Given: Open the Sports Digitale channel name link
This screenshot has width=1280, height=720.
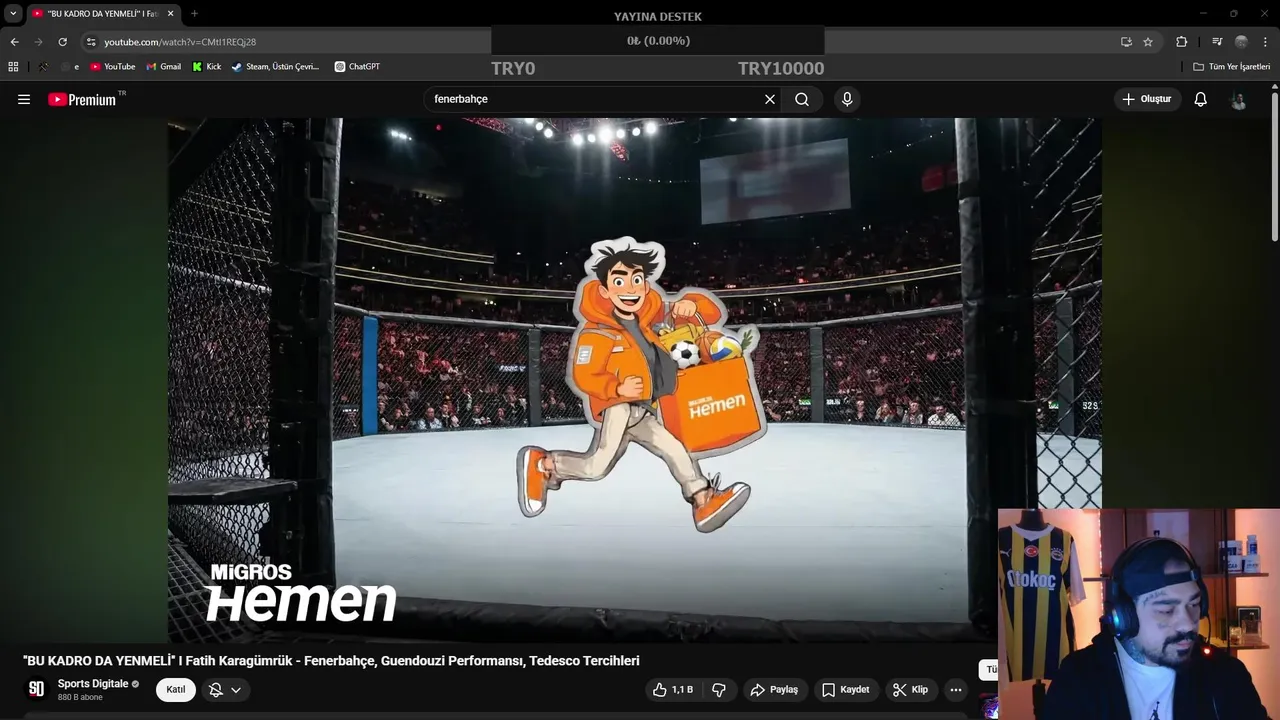Looking at the screenshot, I should 93,684.
